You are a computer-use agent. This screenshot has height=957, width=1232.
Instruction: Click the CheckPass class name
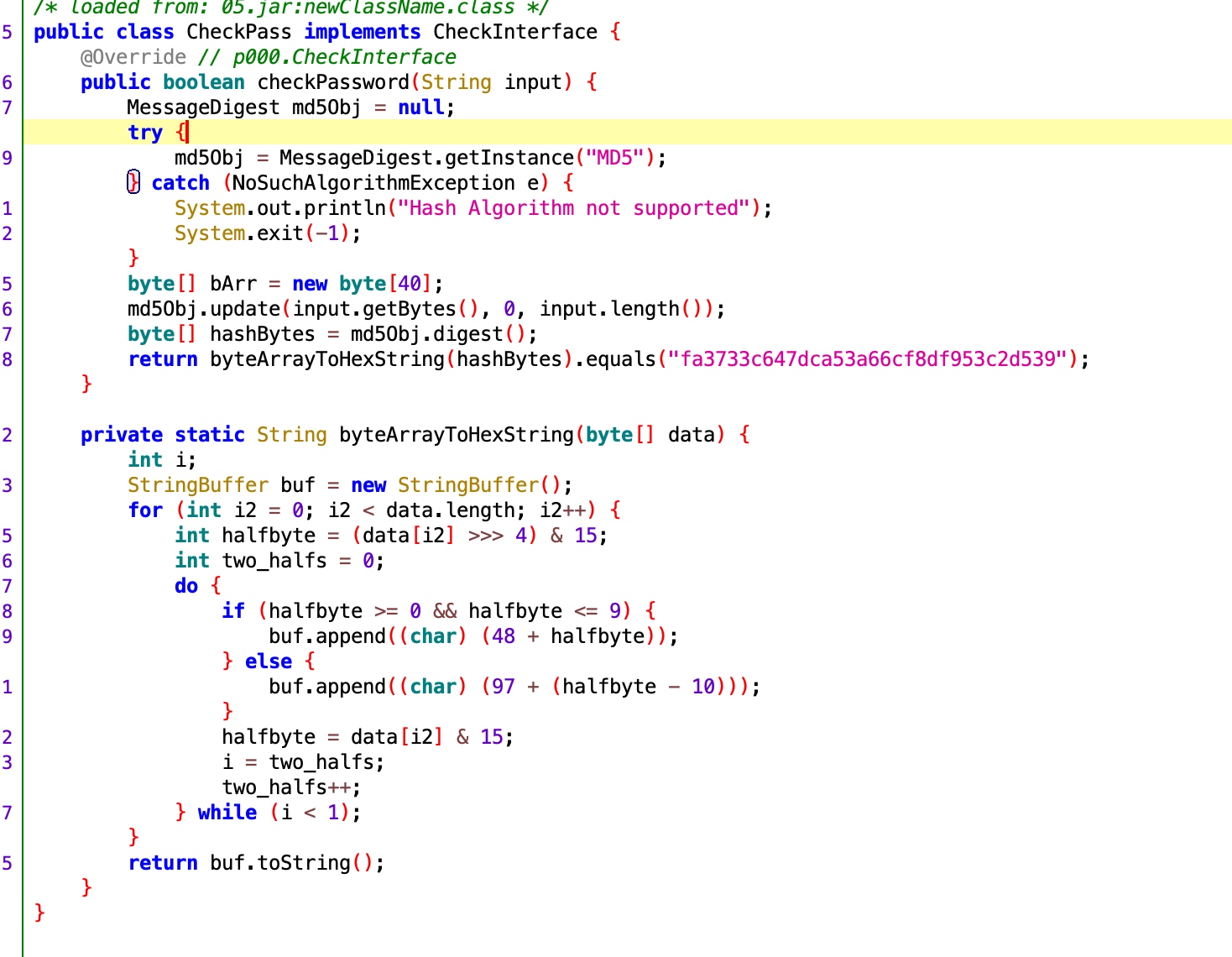(238, 32)
